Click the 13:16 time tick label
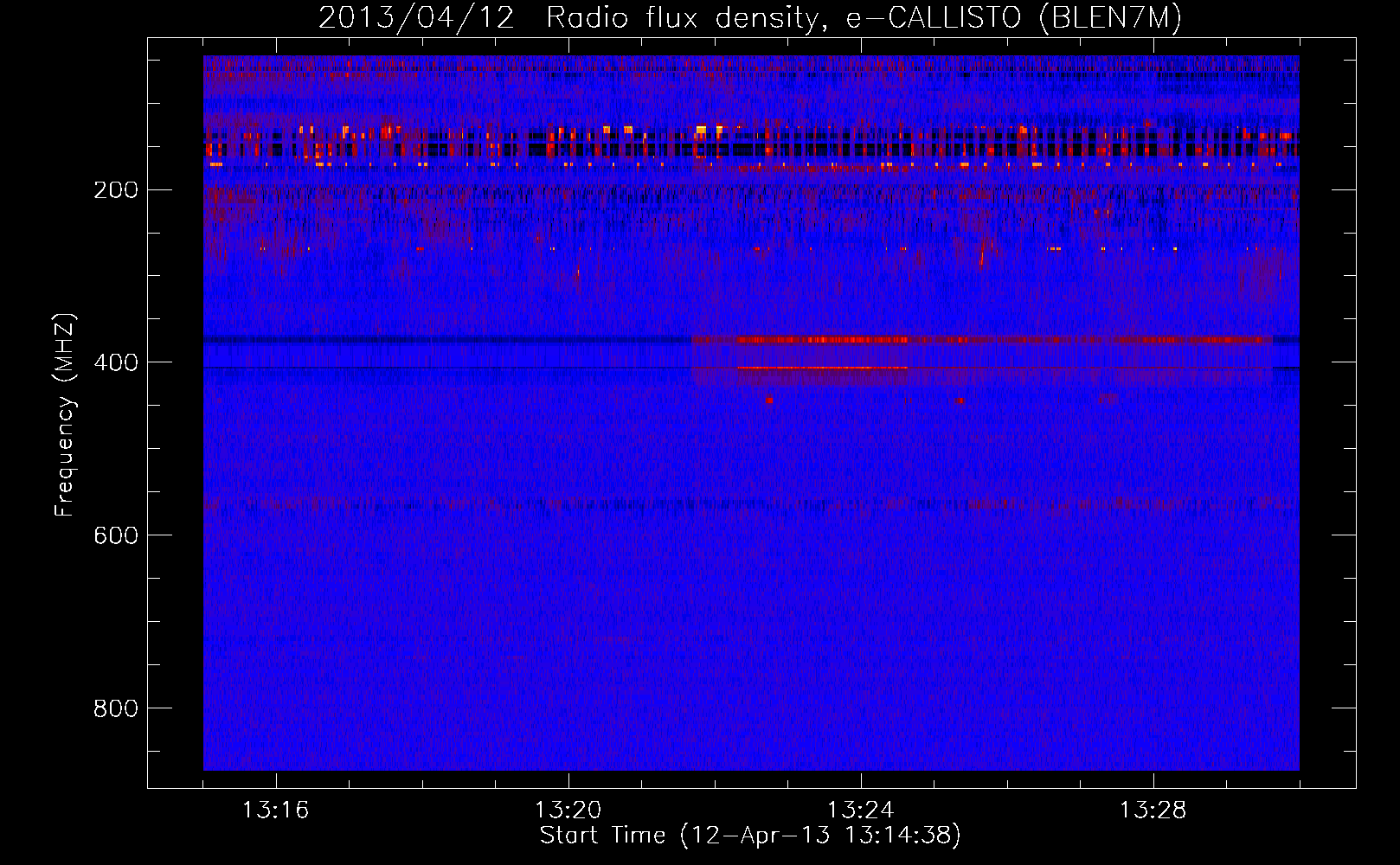 tap(275, 810)
